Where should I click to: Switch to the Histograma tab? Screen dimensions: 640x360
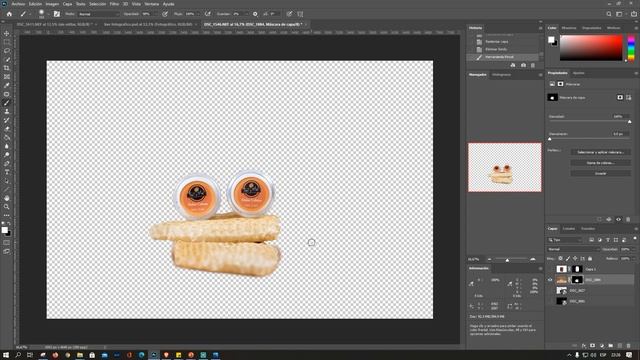(x=501, y=75)
